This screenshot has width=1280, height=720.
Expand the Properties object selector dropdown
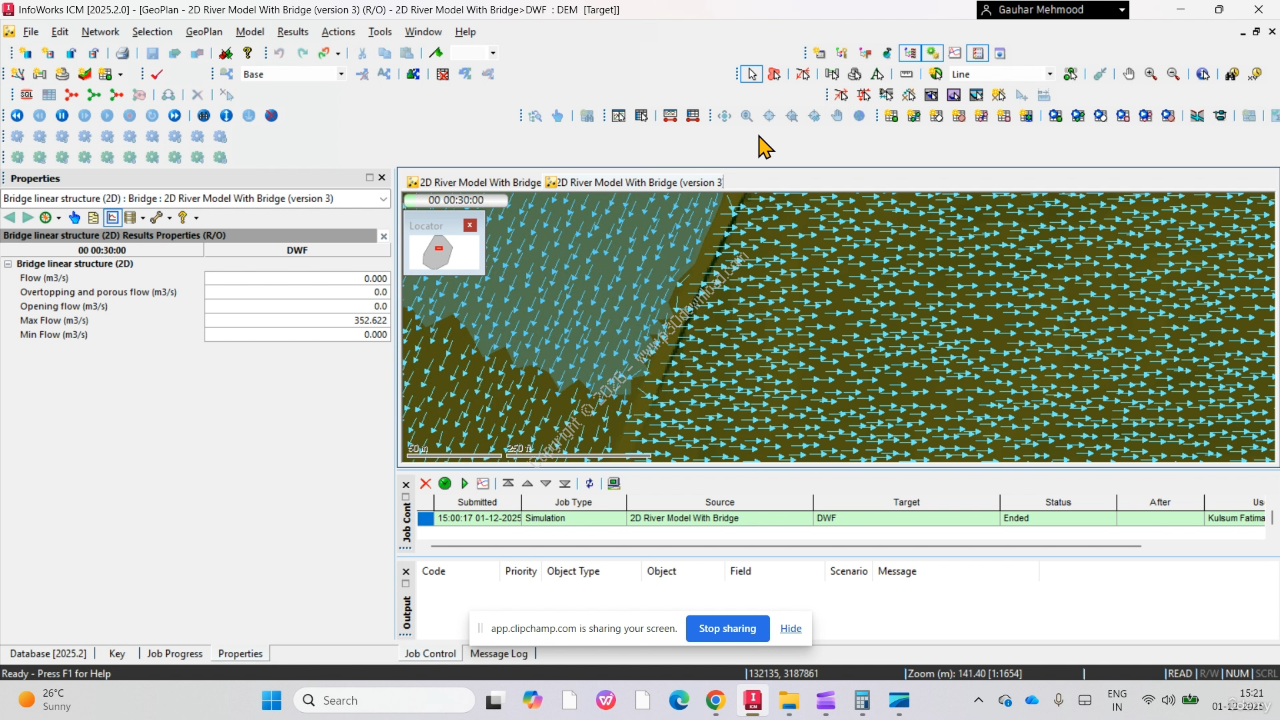pyautogui.click(x=383, y=199)
